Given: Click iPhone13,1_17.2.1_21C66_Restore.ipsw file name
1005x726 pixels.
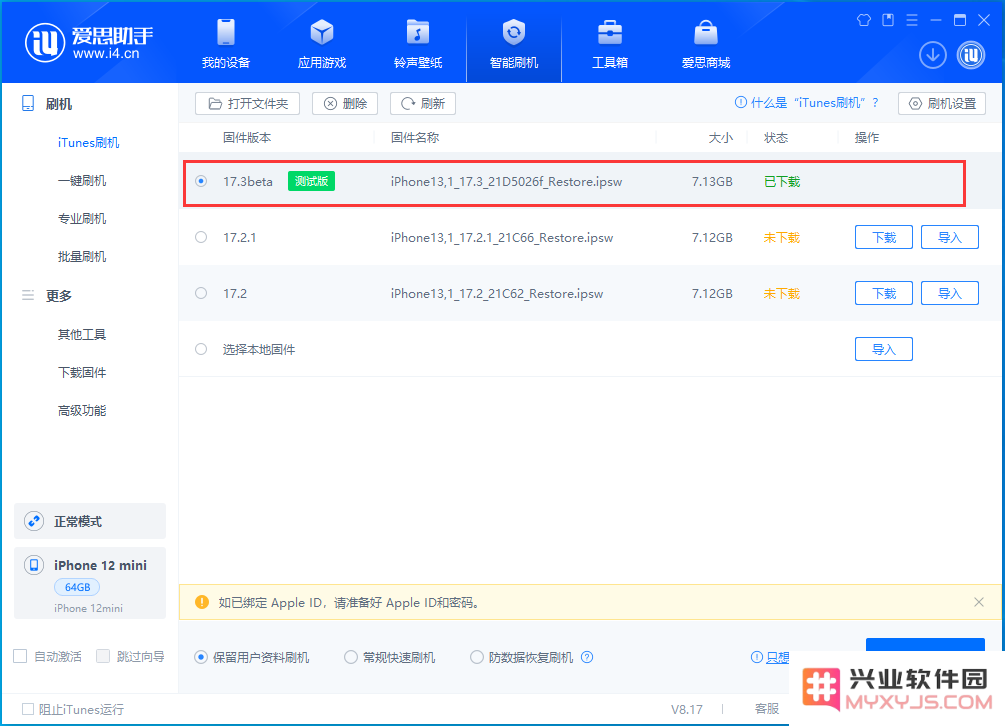Looking at the screenshot, I should (x=502, y=237).
